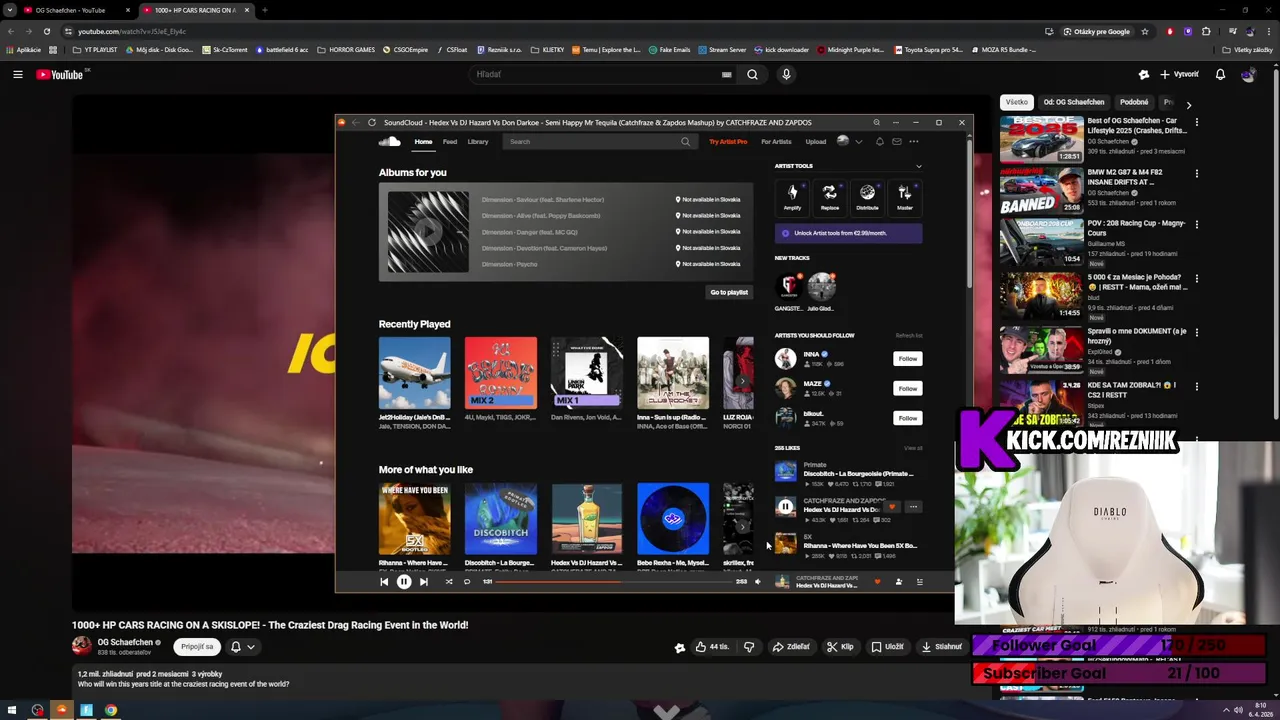The width and height of the screenshot is (1280, 720).
Task: Open the Bebe Rexha vinyl cover
Action: pos(673,519)
